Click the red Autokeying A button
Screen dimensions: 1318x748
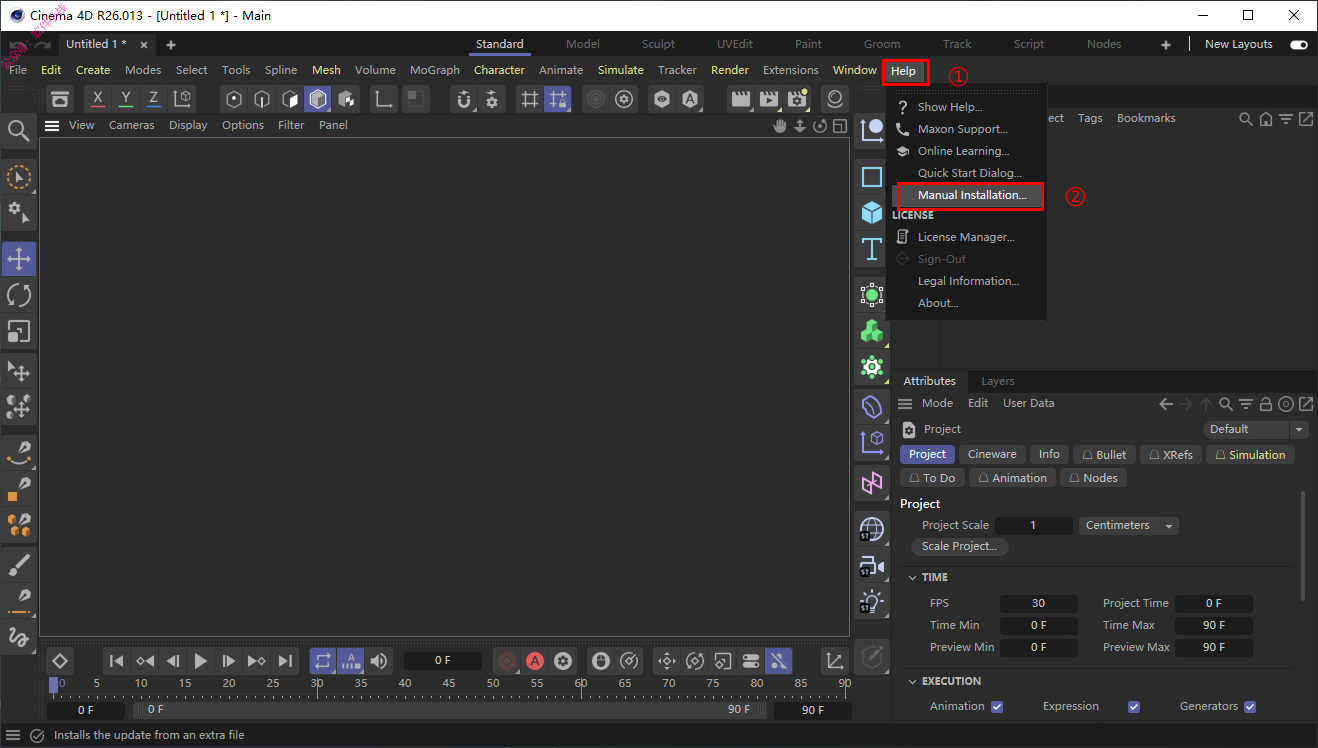(x=535, y=661)
